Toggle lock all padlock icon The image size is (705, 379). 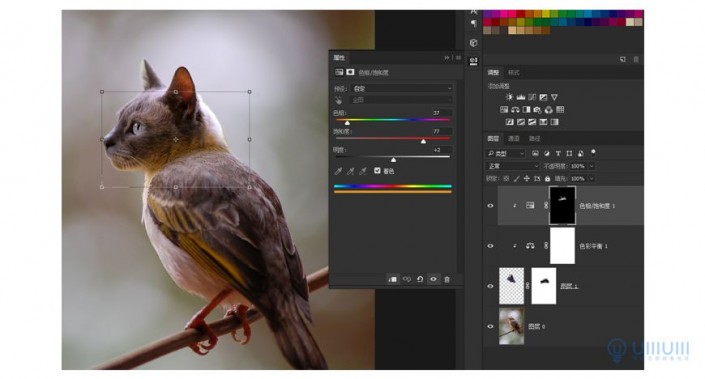pyautogui.click(x=547, y=178)
